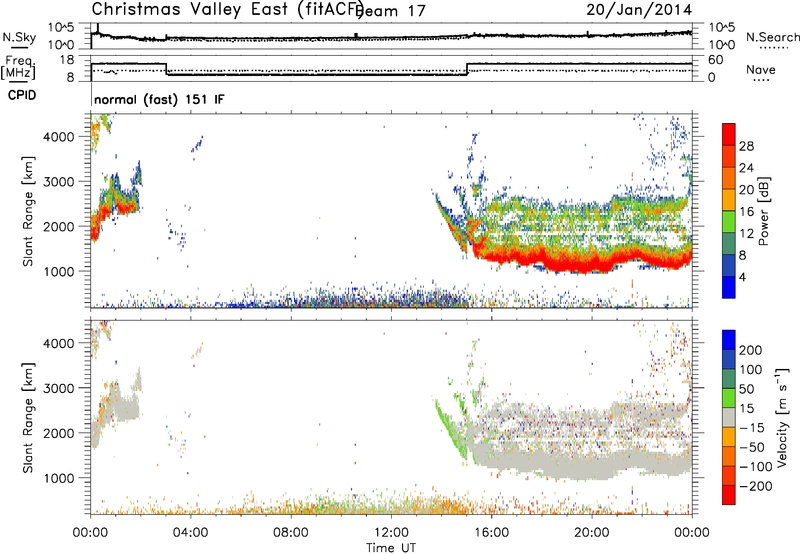Click the 'CPID' label
800x554 pixels.
coord(22,95)
